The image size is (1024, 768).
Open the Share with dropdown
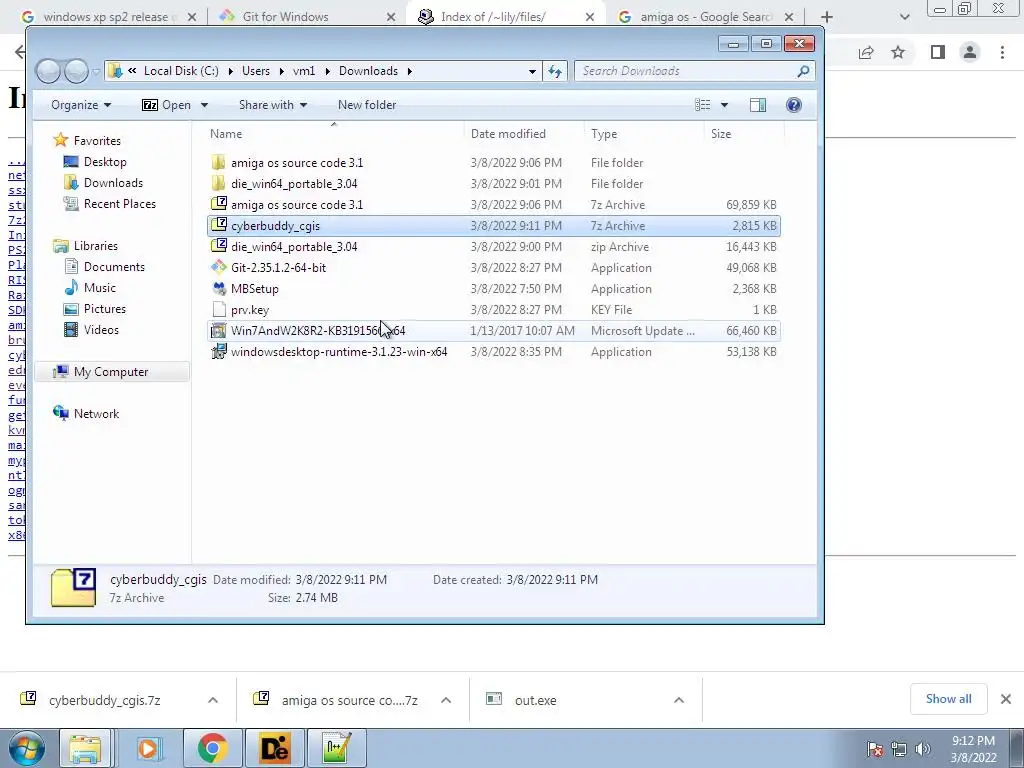[x=272, y=105]
